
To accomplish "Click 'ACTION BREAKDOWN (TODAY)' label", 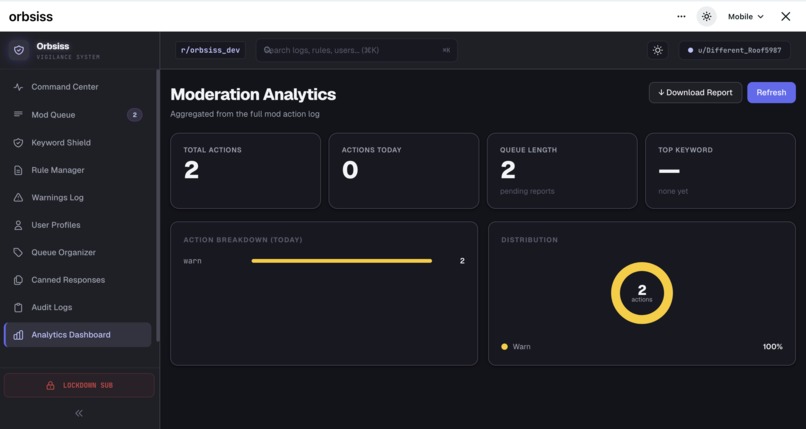I will click(243, 240).
